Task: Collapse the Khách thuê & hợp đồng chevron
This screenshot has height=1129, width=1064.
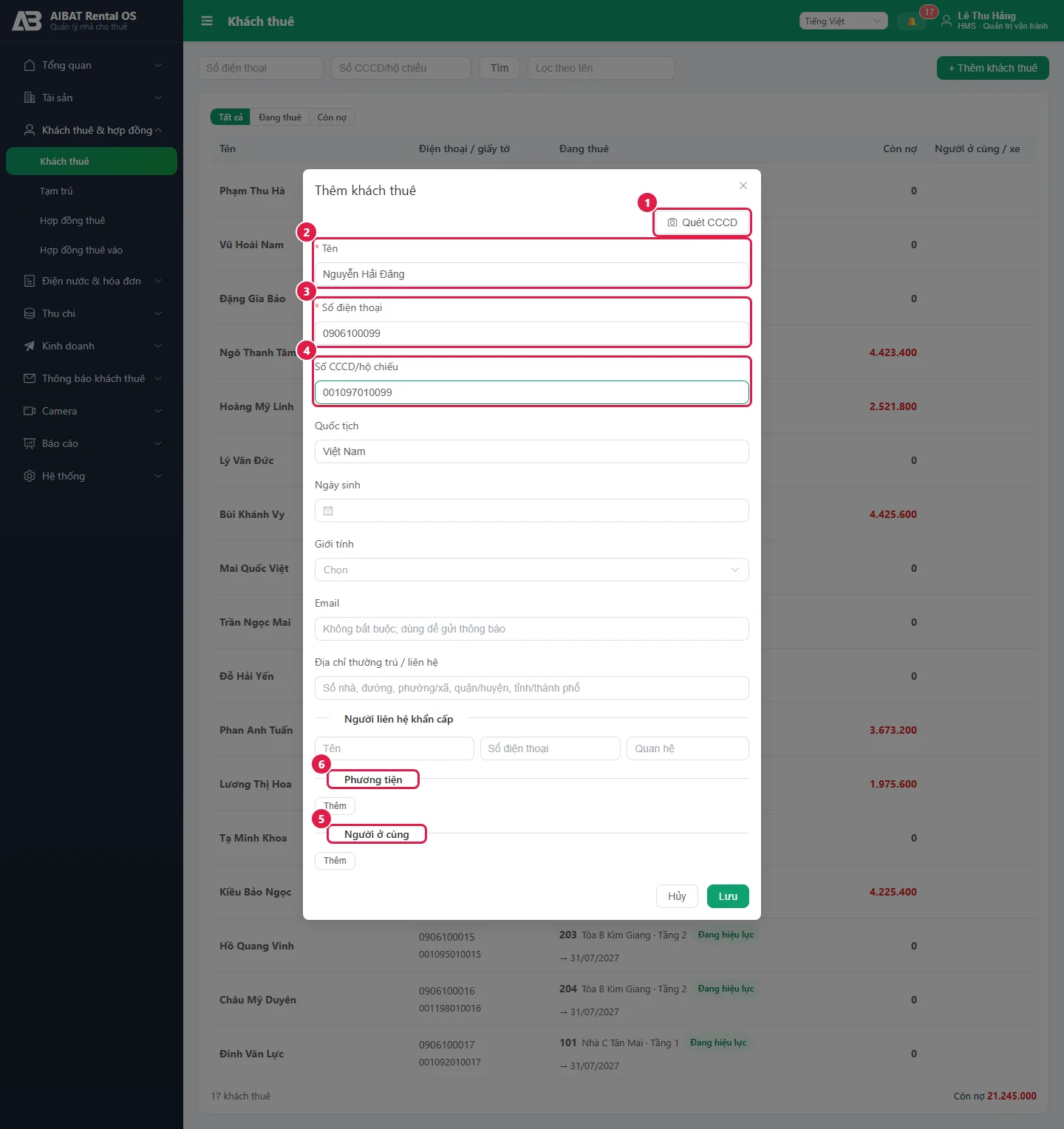Action: [158, 130]
